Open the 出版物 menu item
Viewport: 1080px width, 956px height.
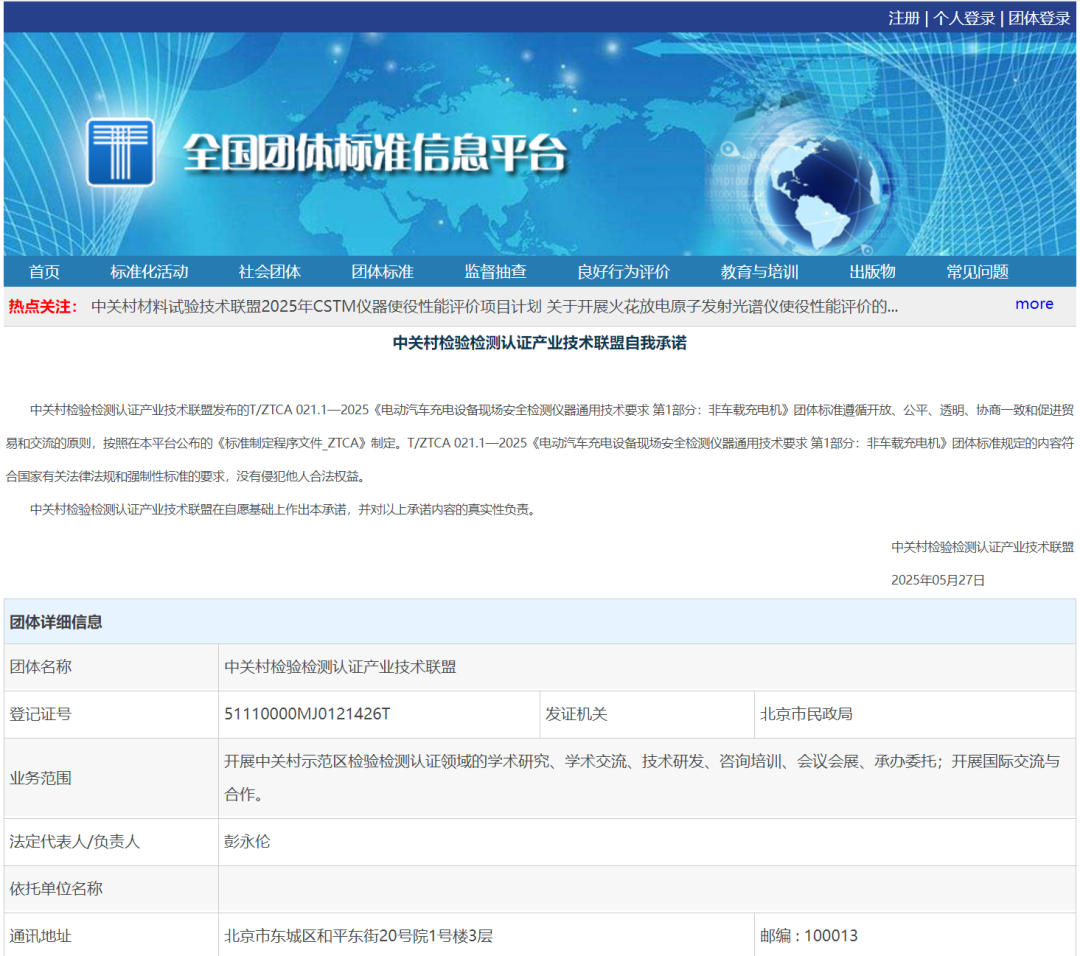click(872, 272)
